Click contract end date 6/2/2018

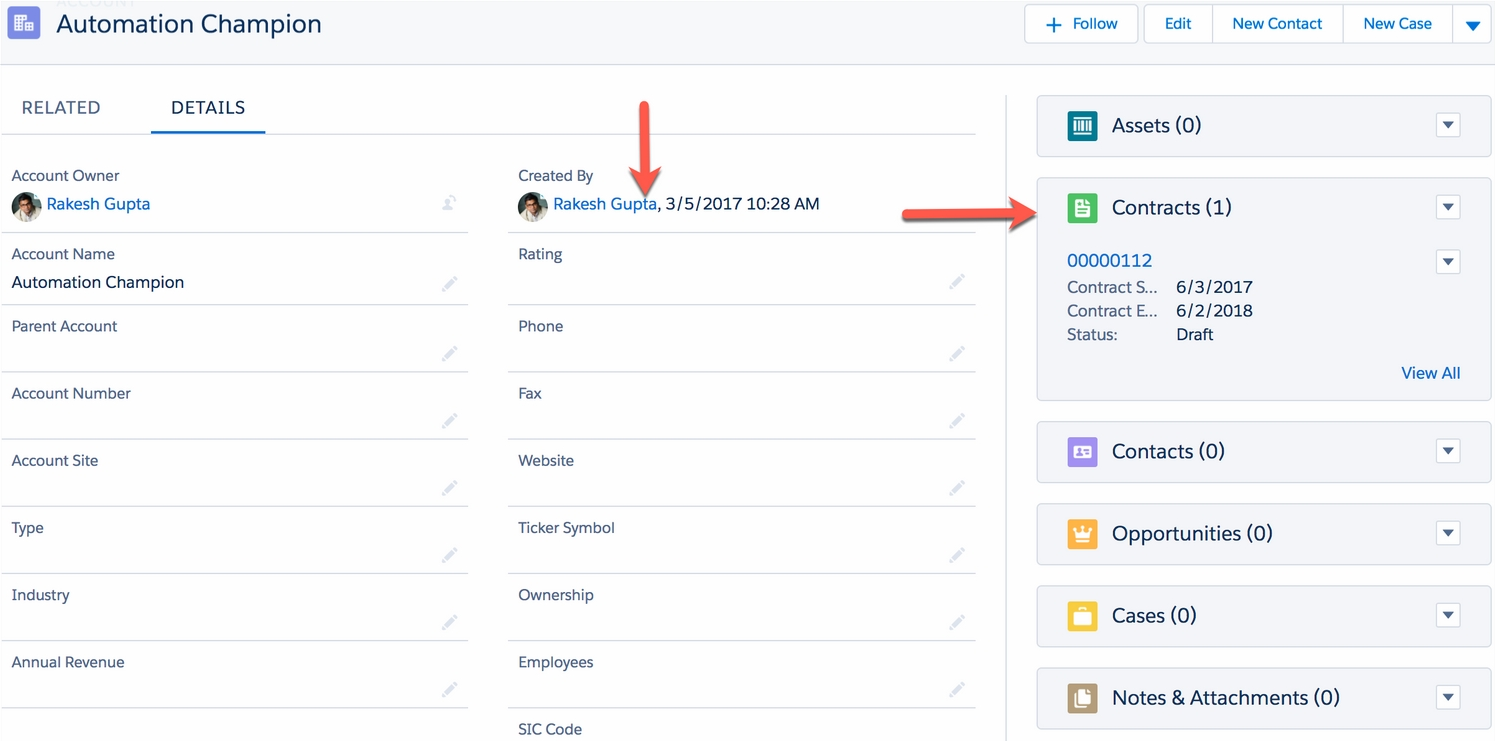point(1214,311)
